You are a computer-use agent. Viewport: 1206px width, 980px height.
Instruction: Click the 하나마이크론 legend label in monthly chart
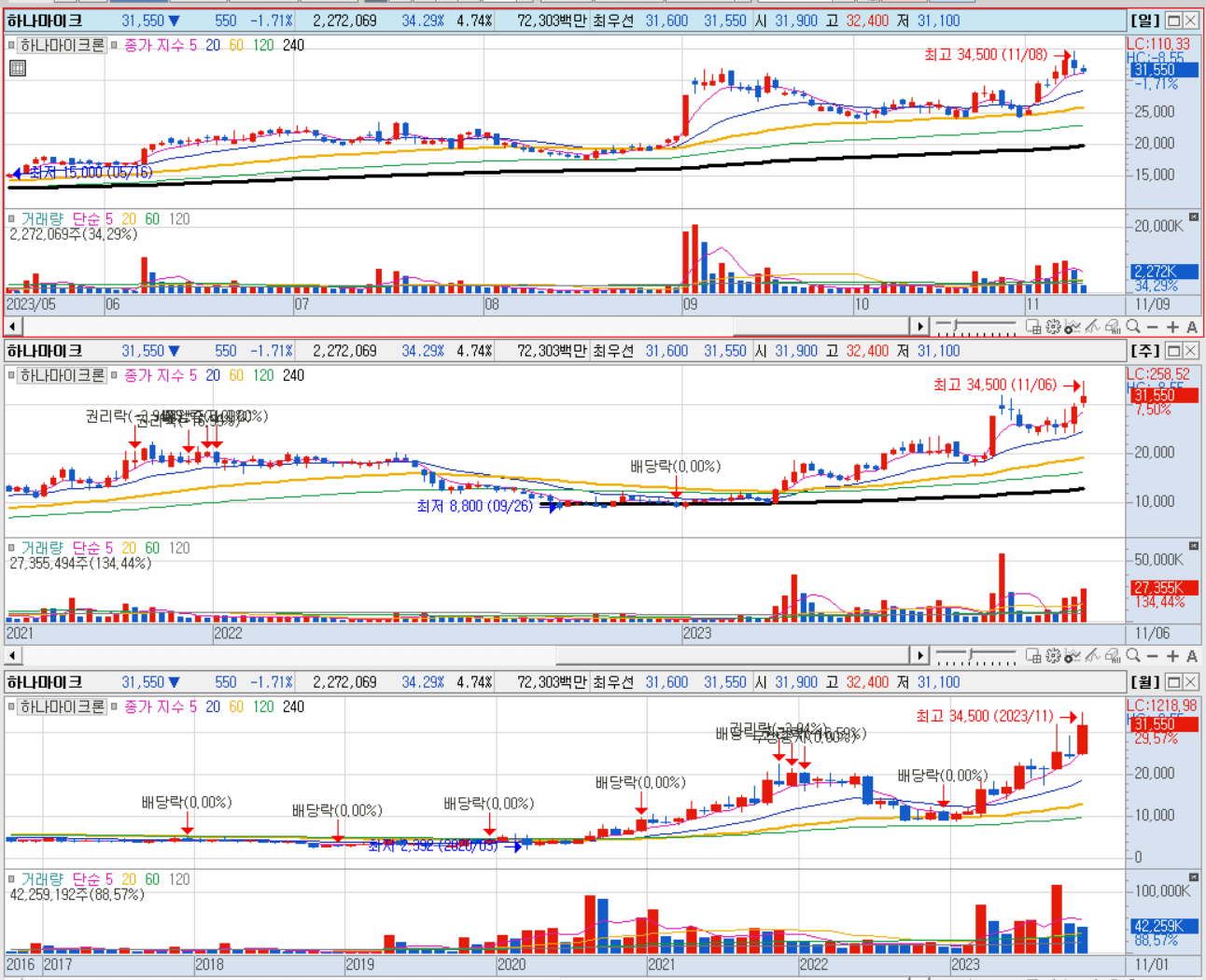click(63, 707)
